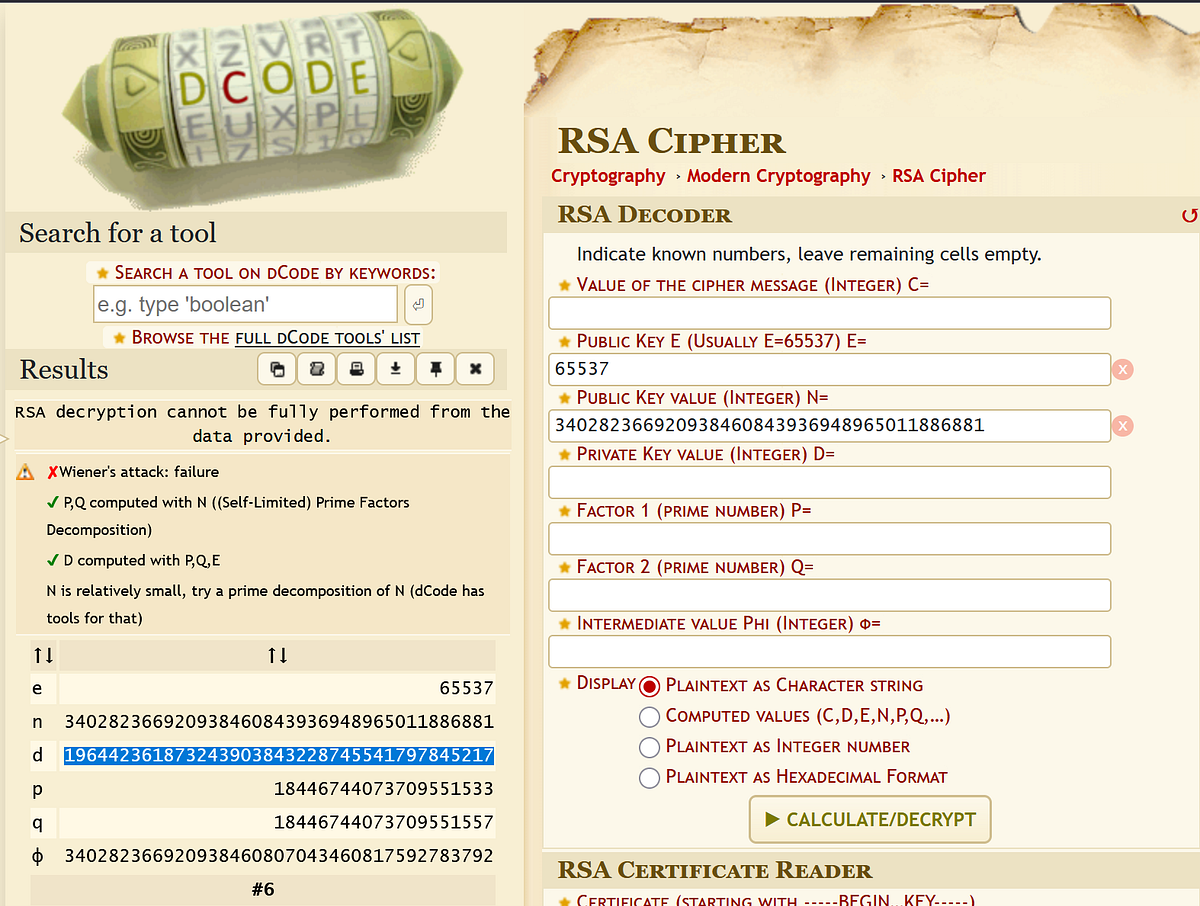Click the Wiener's attack warning icon
Screen dimensions: 1200x906
[x=26, y=472]
